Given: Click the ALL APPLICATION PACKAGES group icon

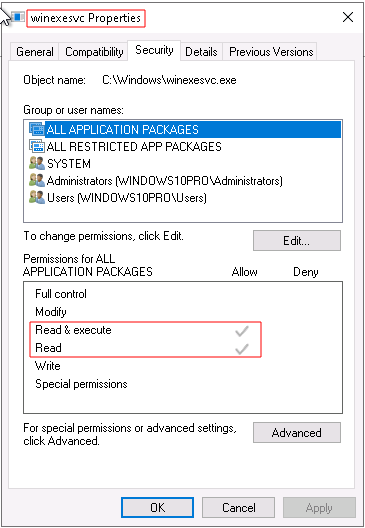Looking at the screenshot, I should coord(37,129).
